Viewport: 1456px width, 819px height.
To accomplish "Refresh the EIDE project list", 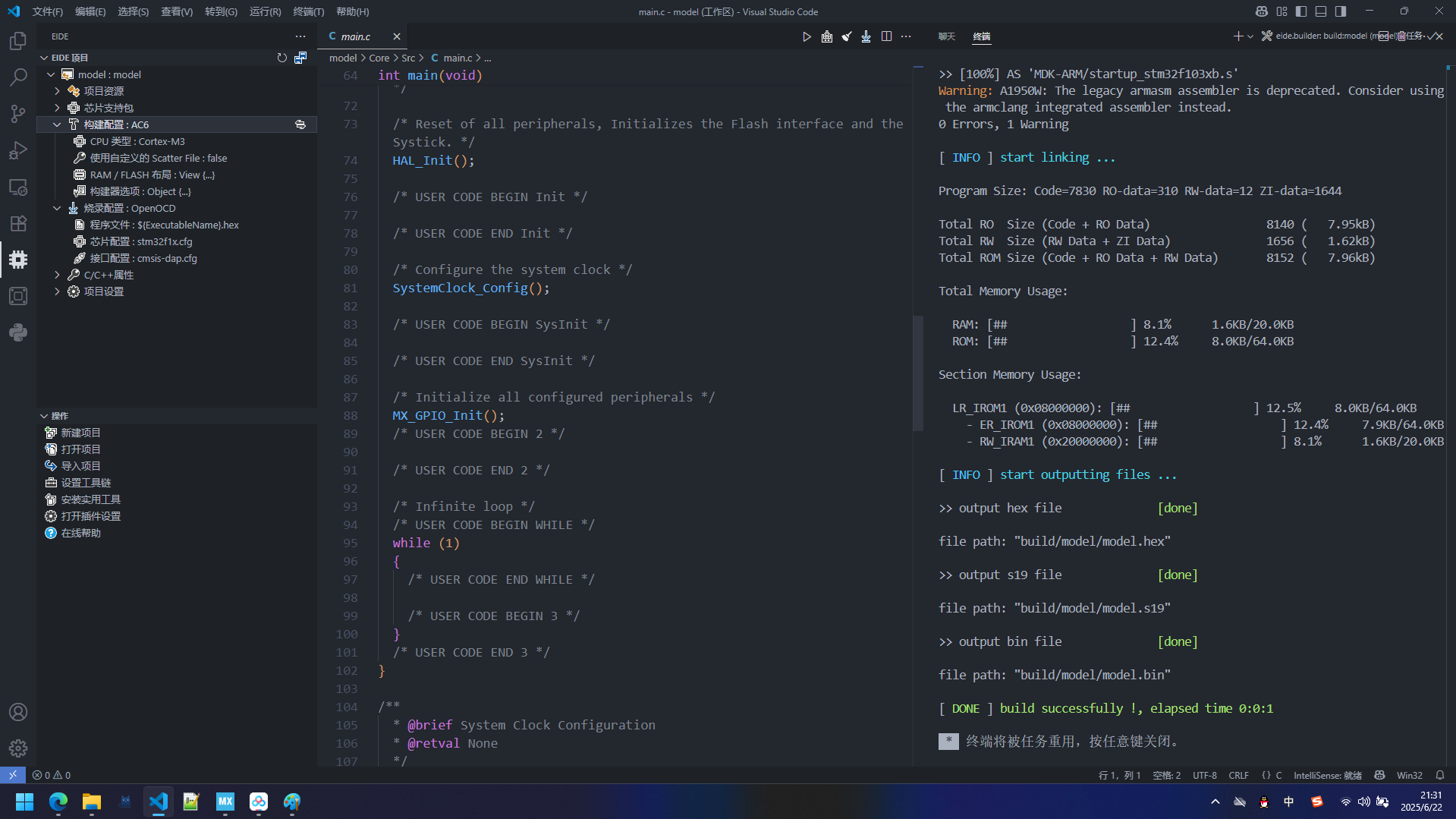I will 281,58.
